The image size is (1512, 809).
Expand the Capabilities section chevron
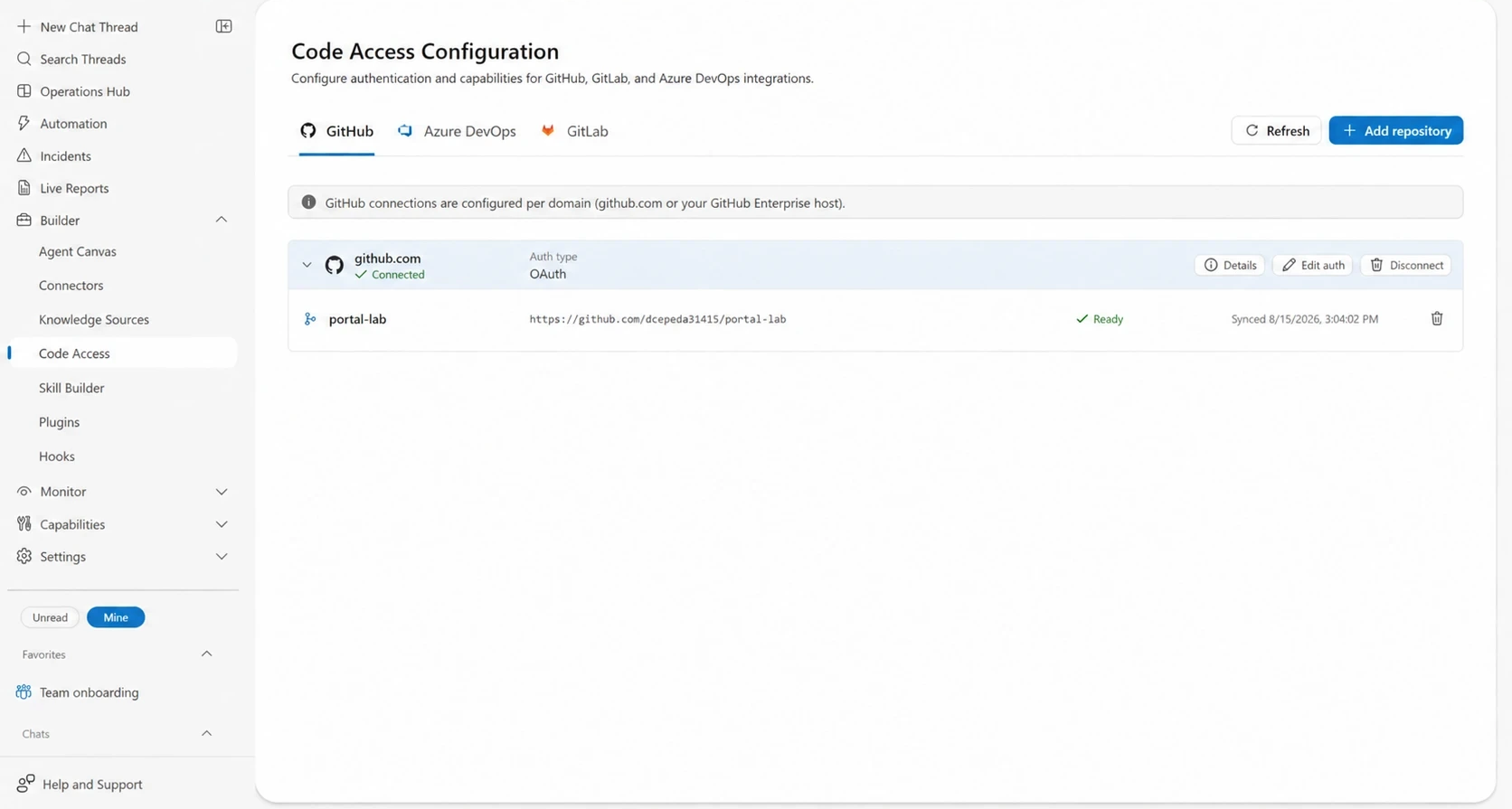pos(222,524)
